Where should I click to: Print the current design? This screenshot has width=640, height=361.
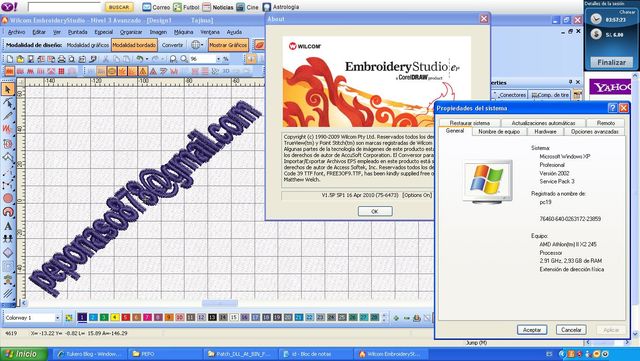pos(62,59)
